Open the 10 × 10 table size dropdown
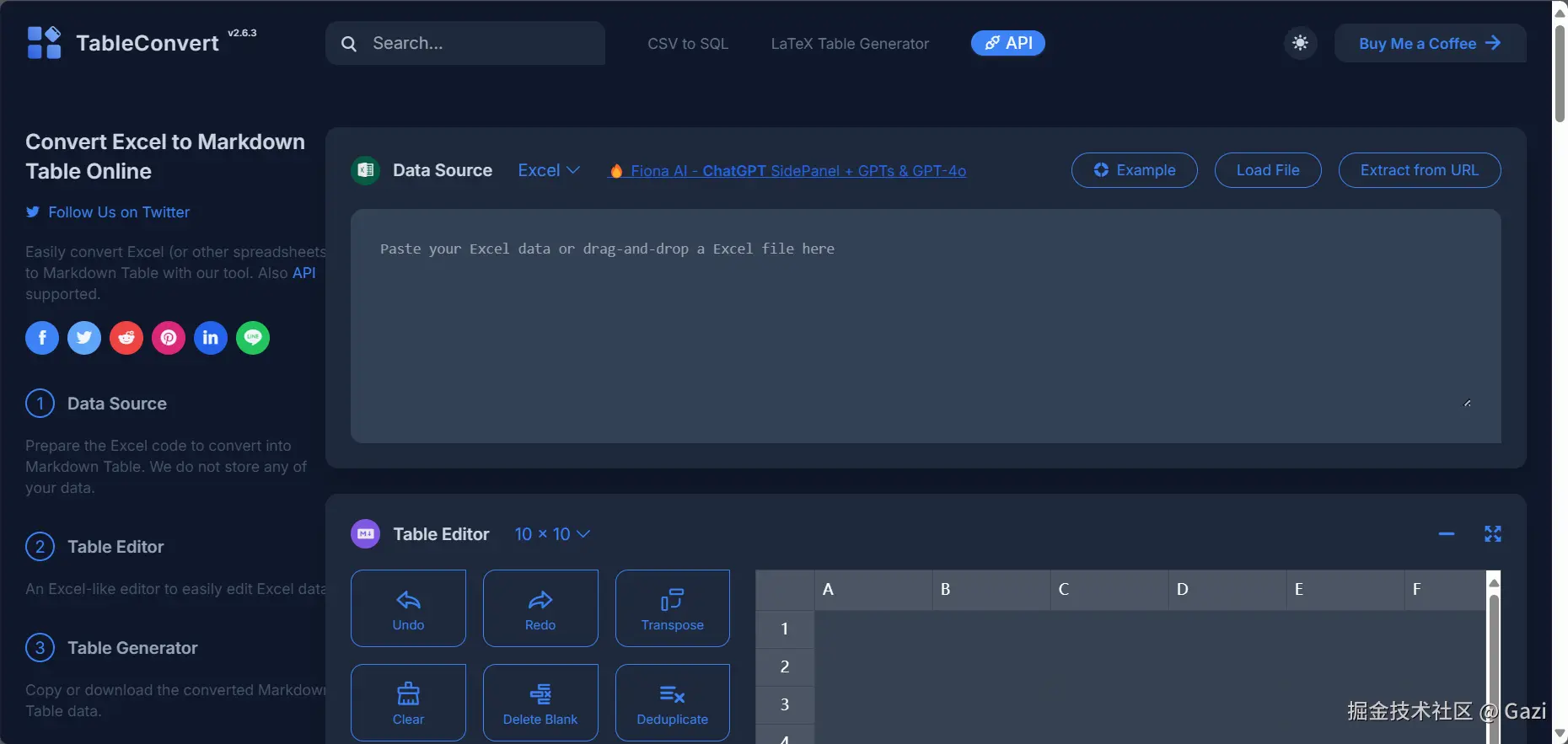 click(552, 534)
